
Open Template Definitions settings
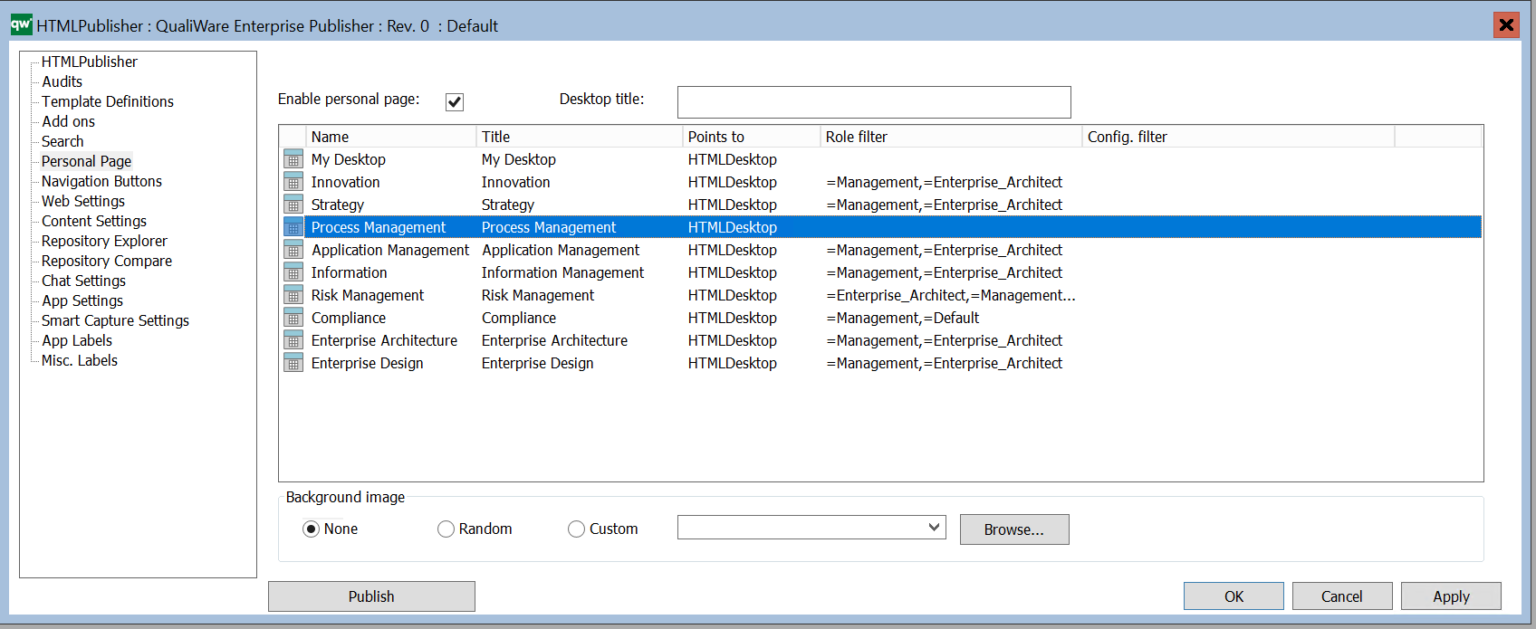[x=106, y=101]
